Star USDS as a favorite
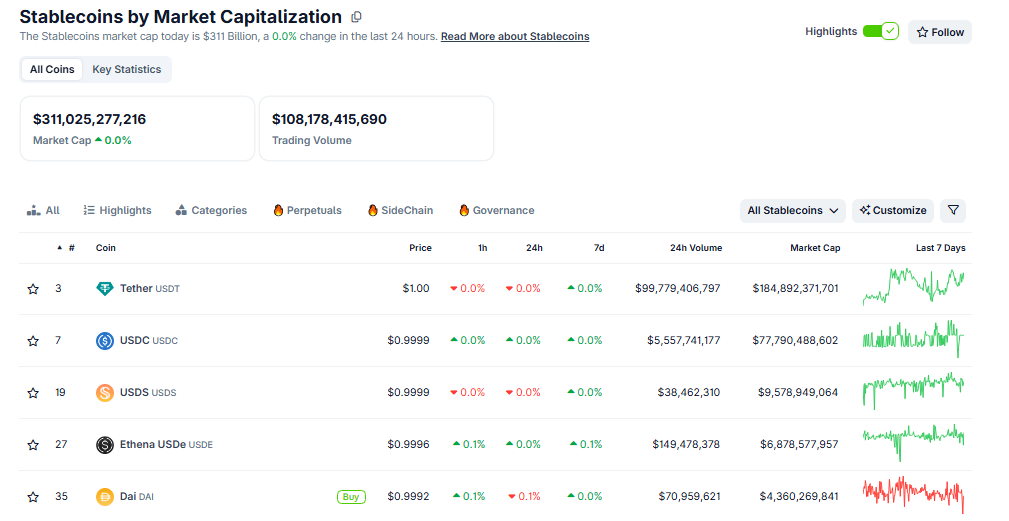1009x521 pixels. tap(33, 393)
